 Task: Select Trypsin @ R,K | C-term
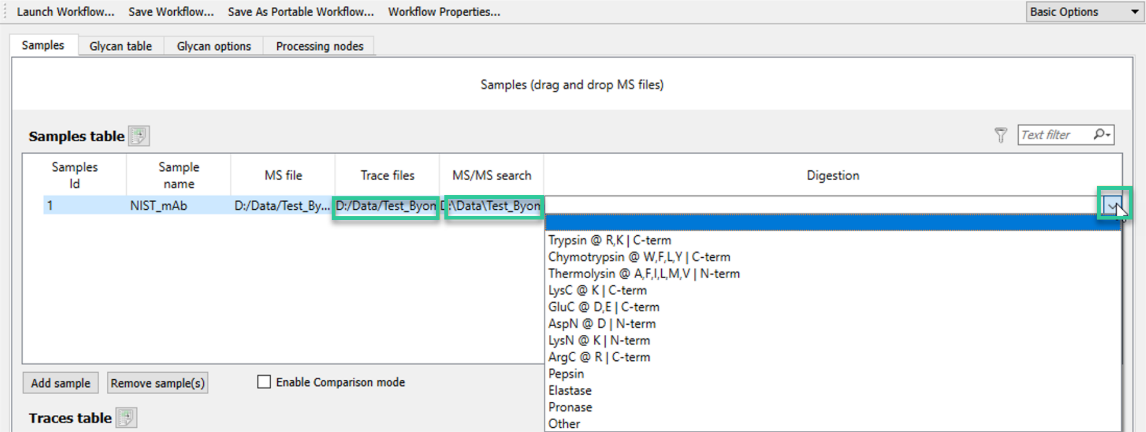coord(832,240)
